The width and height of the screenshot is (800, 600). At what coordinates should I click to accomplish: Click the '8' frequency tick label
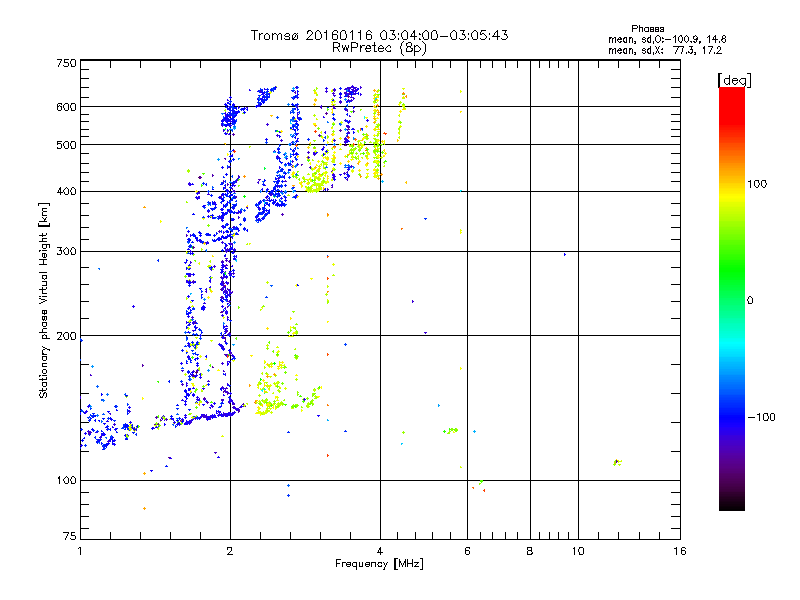(530, 551)
